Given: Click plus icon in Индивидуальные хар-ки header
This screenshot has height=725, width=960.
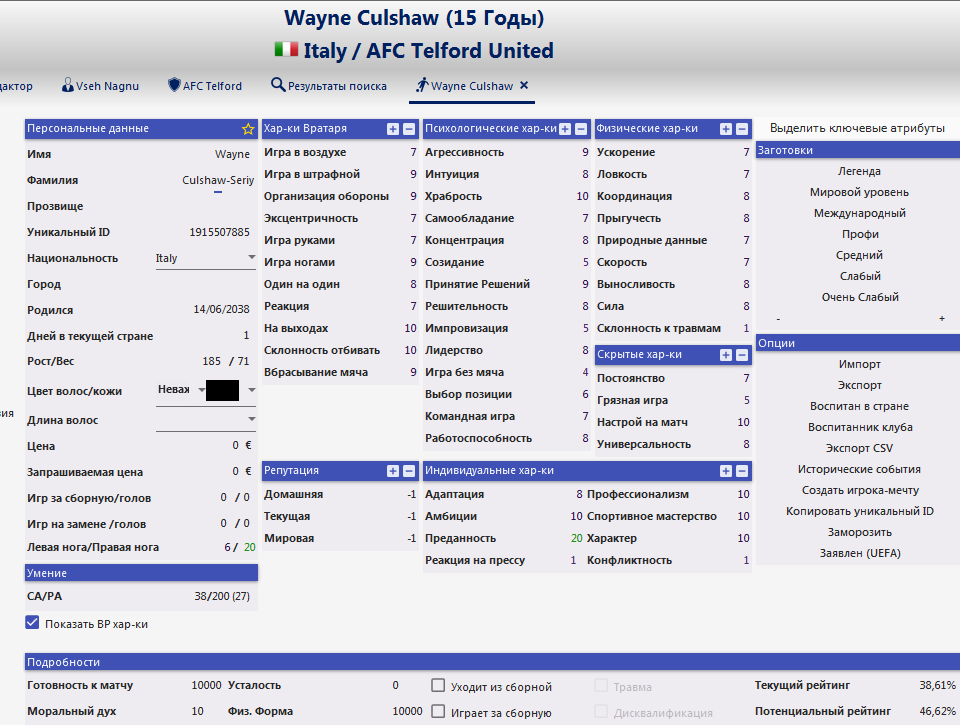Looking at the screenshot, I should pos(726,471).
